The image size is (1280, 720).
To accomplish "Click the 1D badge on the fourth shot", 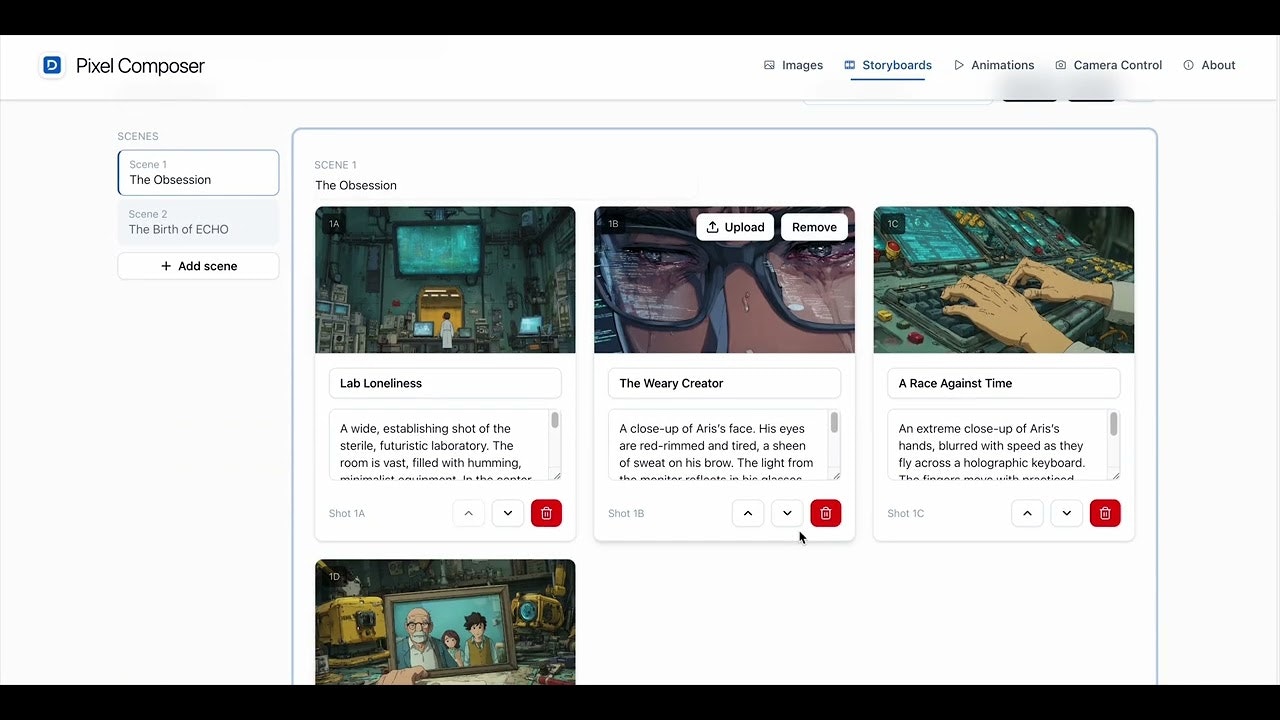I will coord(334,576).
